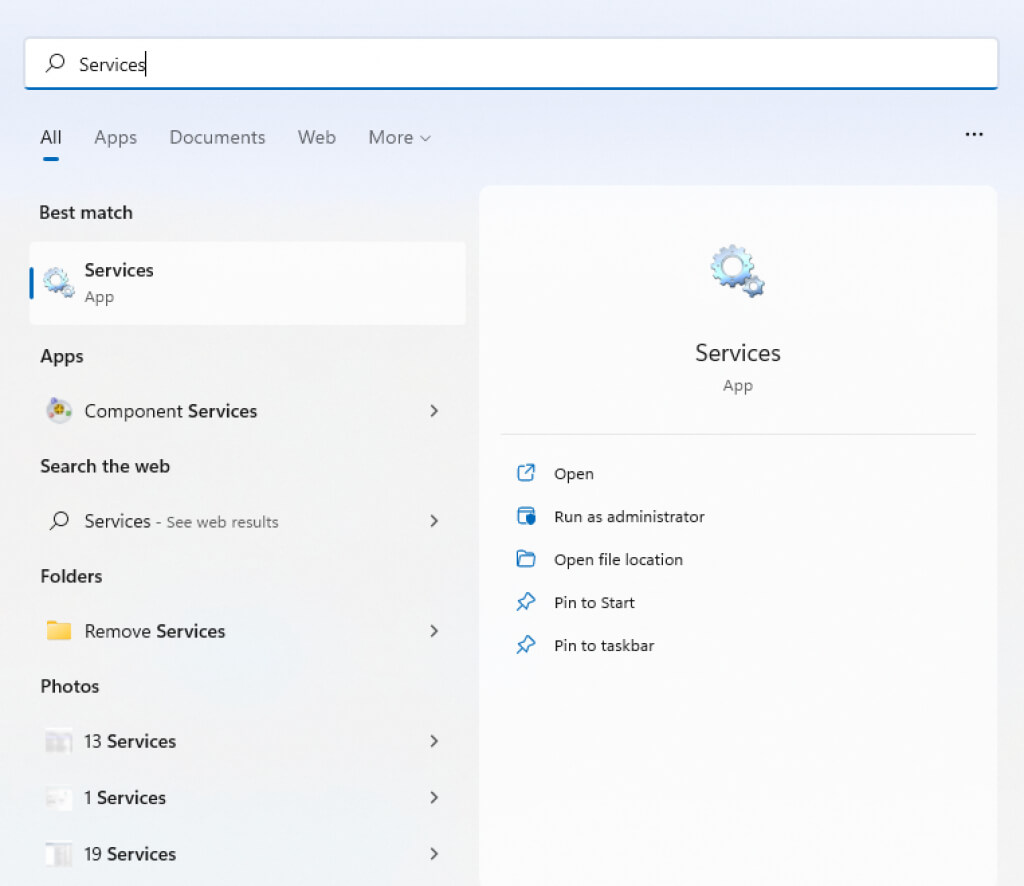The image size is (1024, 886).
Task: Click the Remove Services folder icon
Action: click(59, 631)
